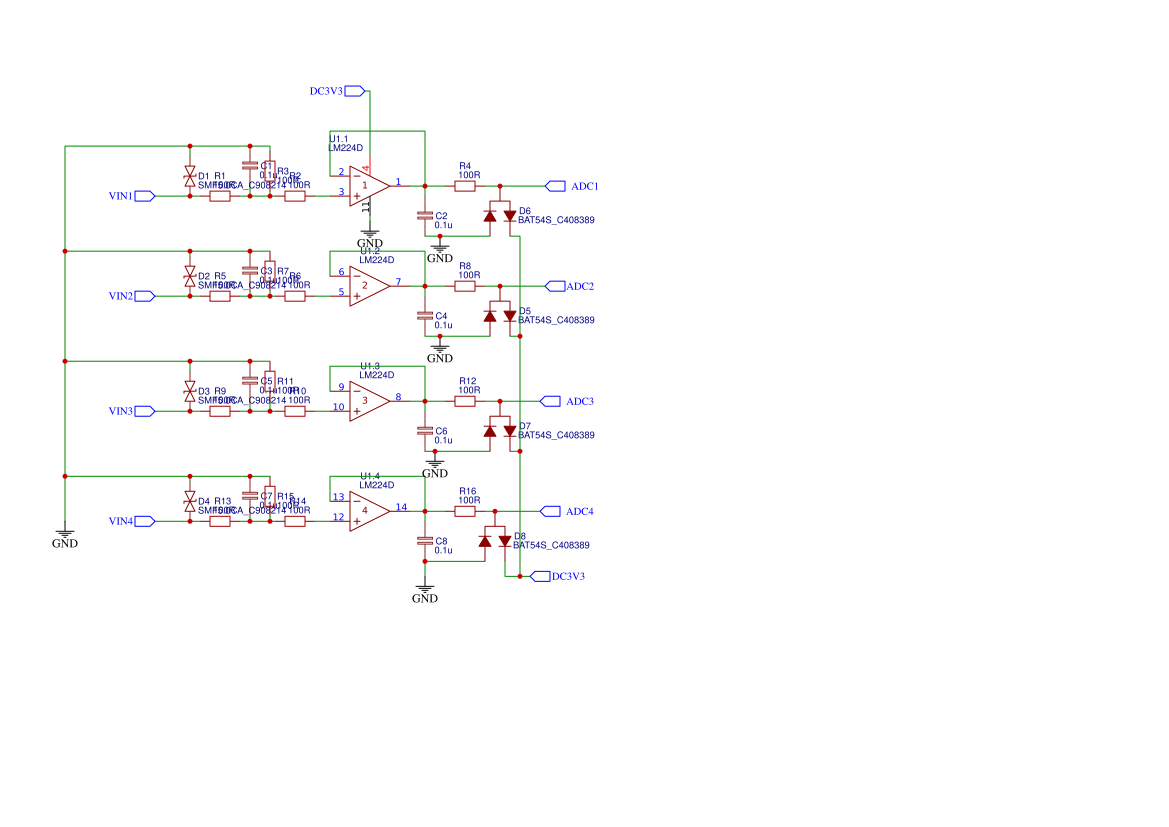Select resistor symbol feeding U1.1 pin 3
Viewport: 1169px width, 827px height.
pyautogui.click(x=295, y=196)
